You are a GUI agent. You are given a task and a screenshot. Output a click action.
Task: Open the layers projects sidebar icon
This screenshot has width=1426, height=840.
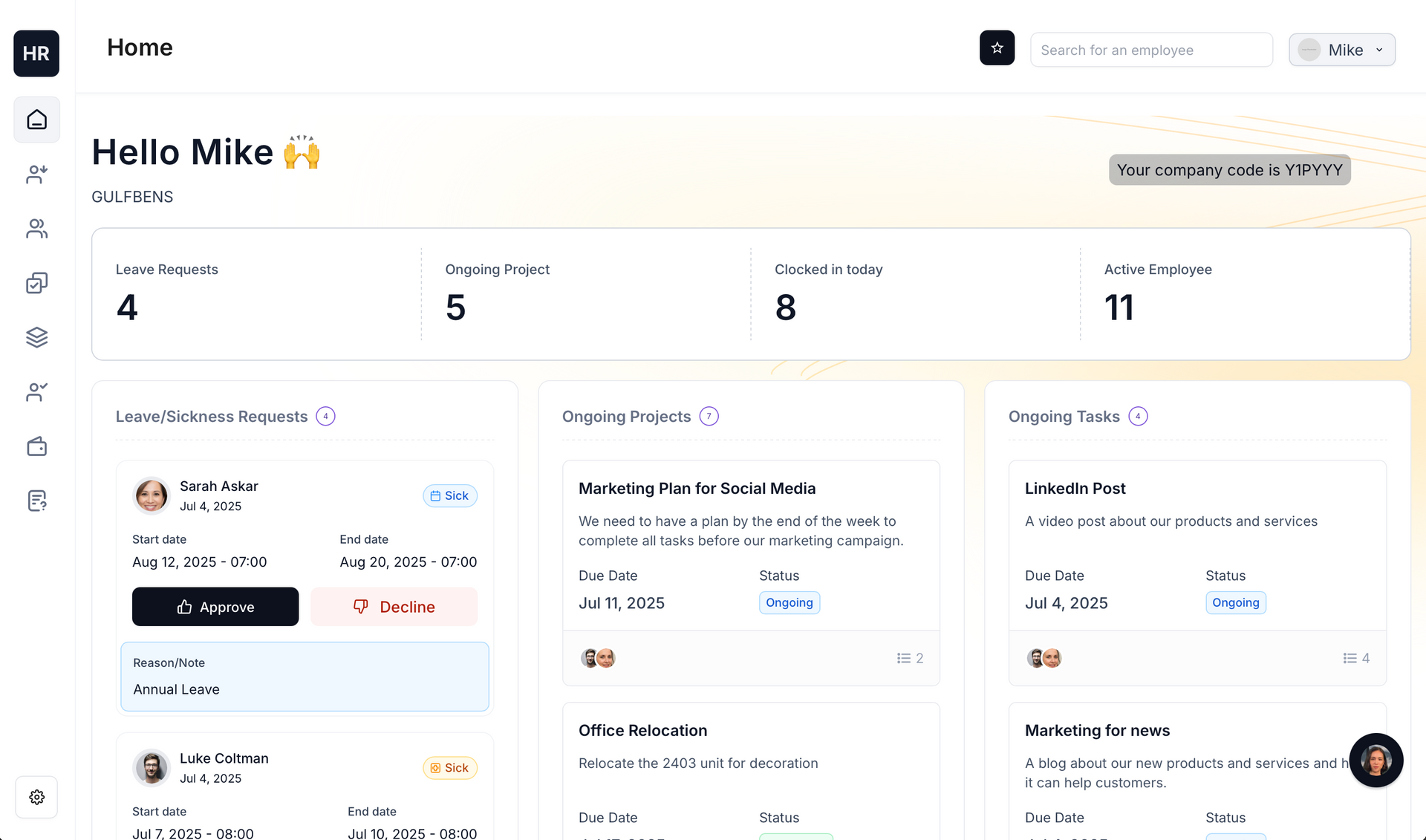click(36, 337)
